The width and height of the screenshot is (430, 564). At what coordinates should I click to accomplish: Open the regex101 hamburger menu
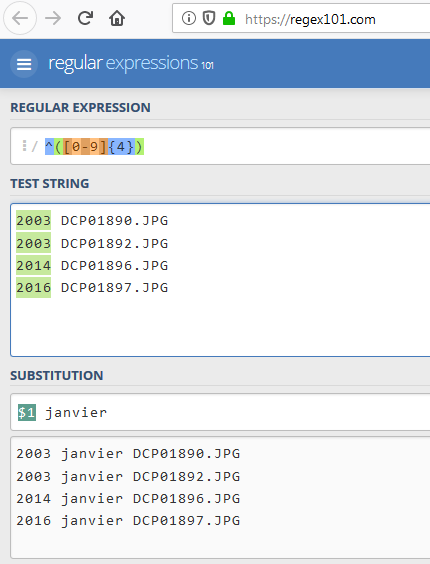24,64
